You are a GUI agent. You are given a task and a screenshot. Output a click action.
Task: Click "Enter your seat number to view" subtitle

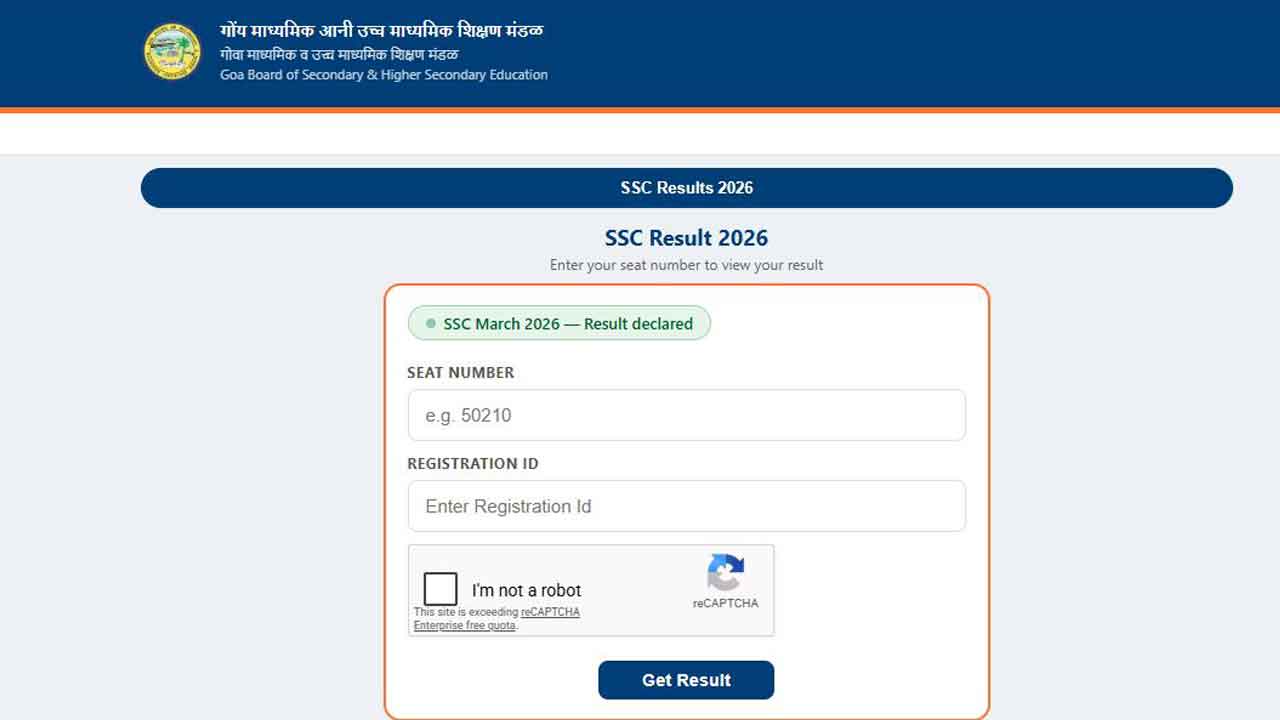pyautogui.click(x=686, y=265)
